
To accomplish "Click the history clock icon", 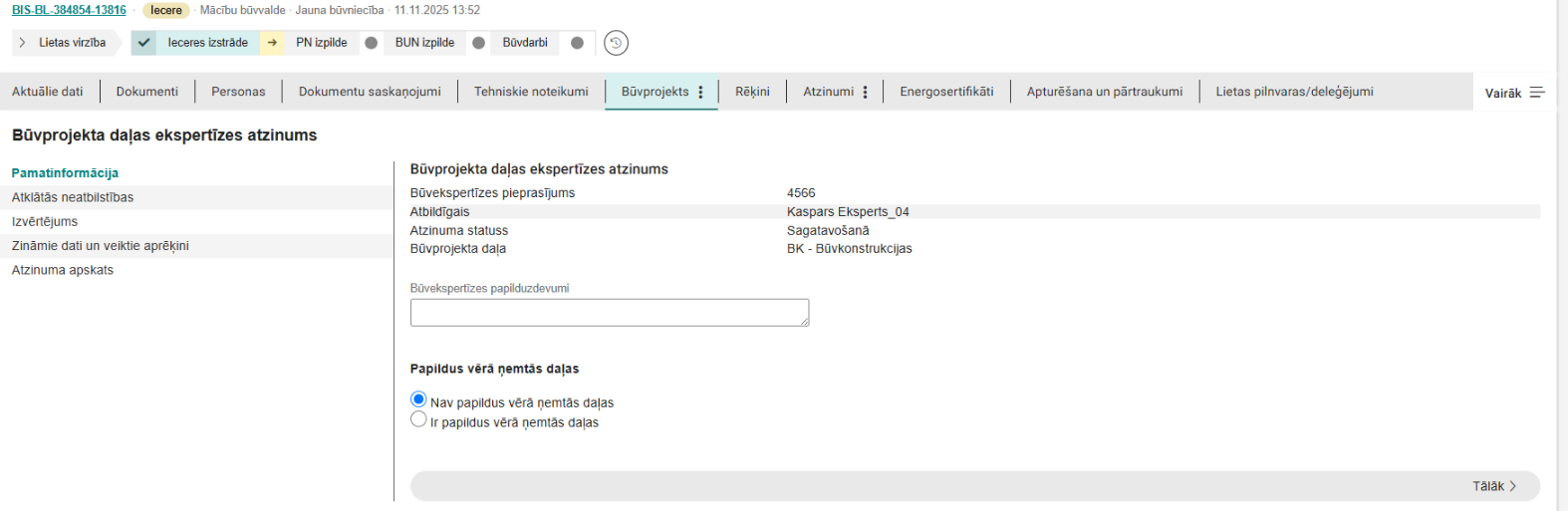I will coord(616,43).
